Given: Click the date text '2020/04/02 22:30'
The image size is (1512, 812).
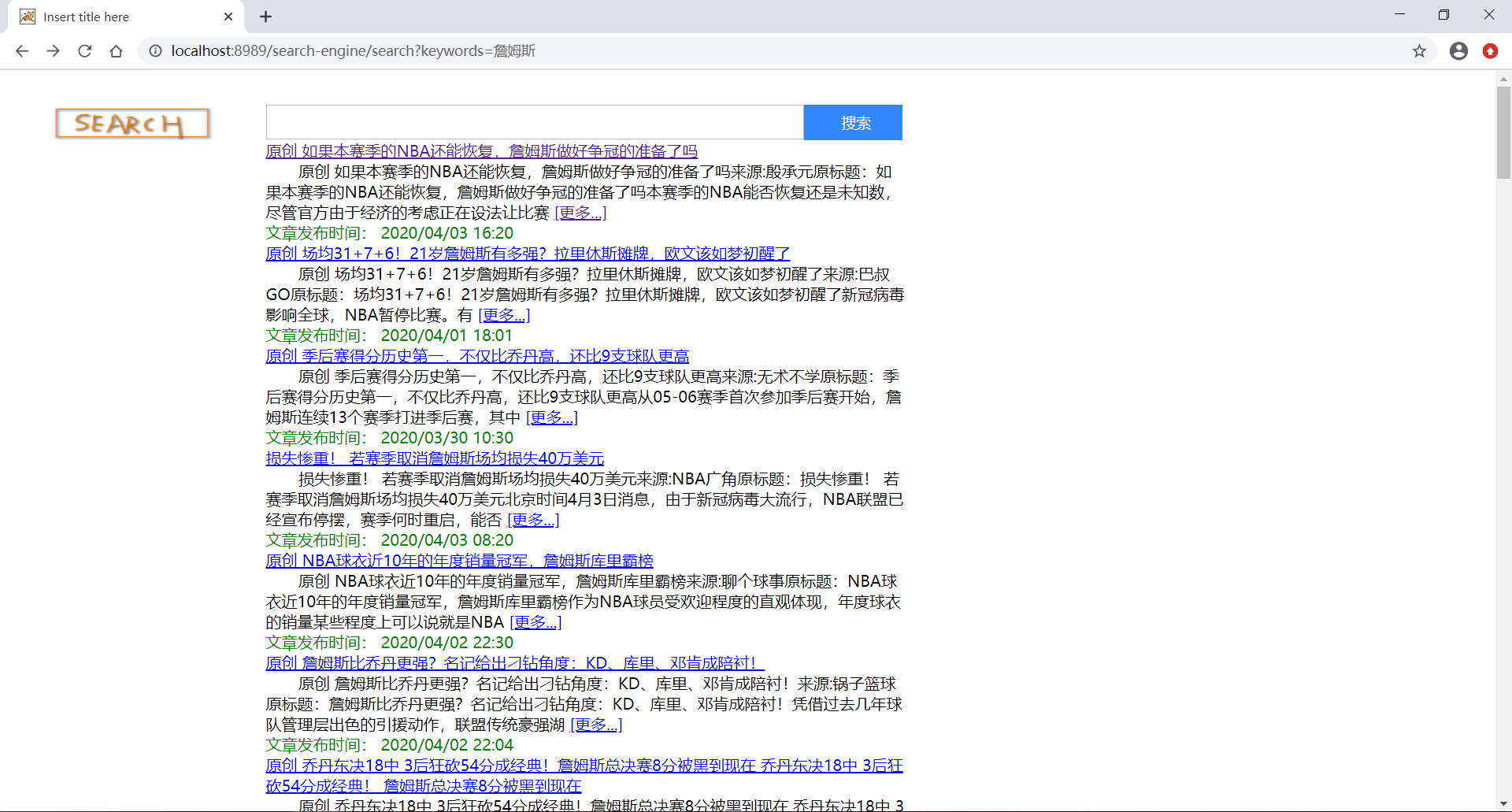Looking at the screenshot, I should point(447,643).
